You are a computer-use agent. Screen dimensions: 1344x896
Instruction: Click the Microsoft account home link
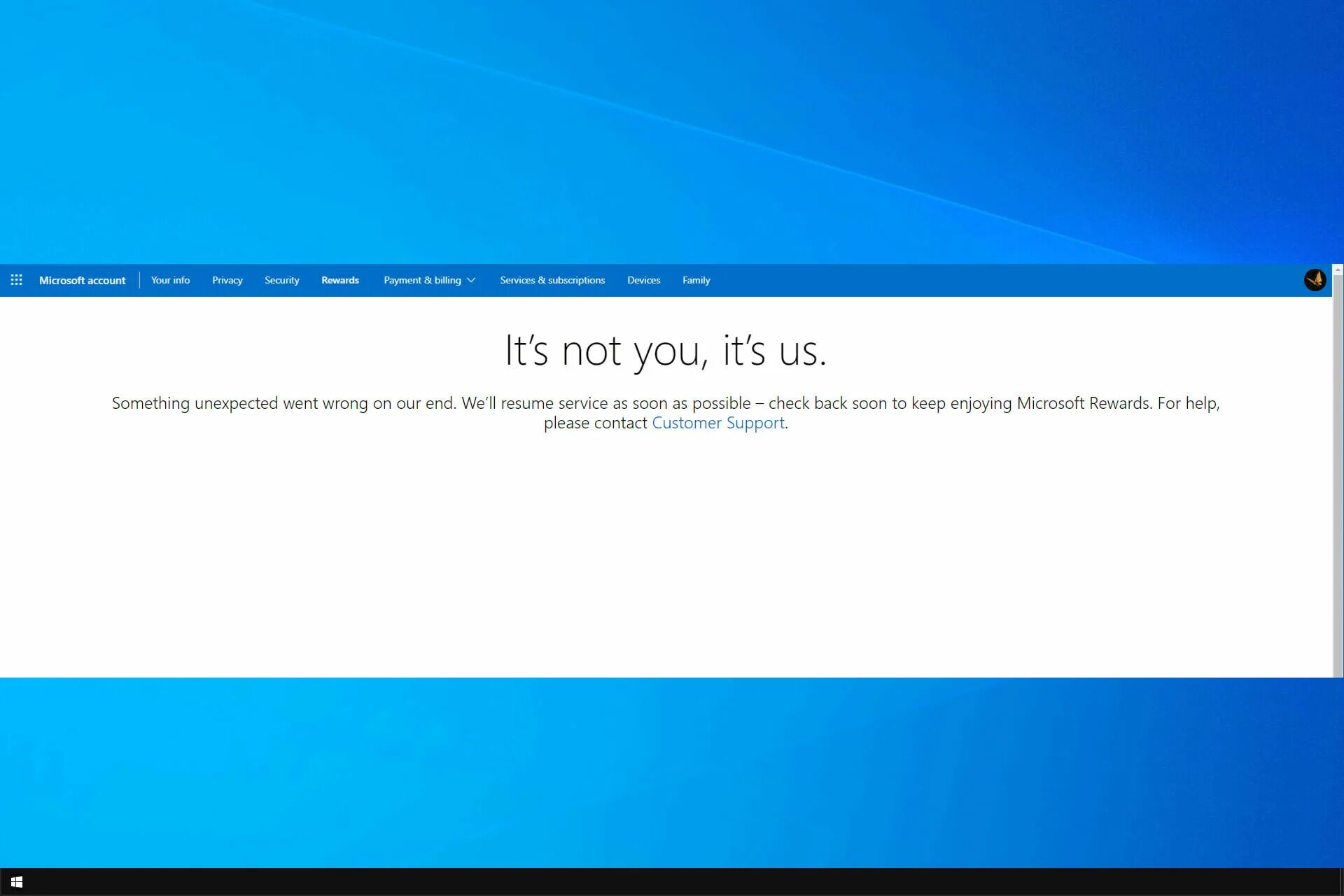(82, 280)
